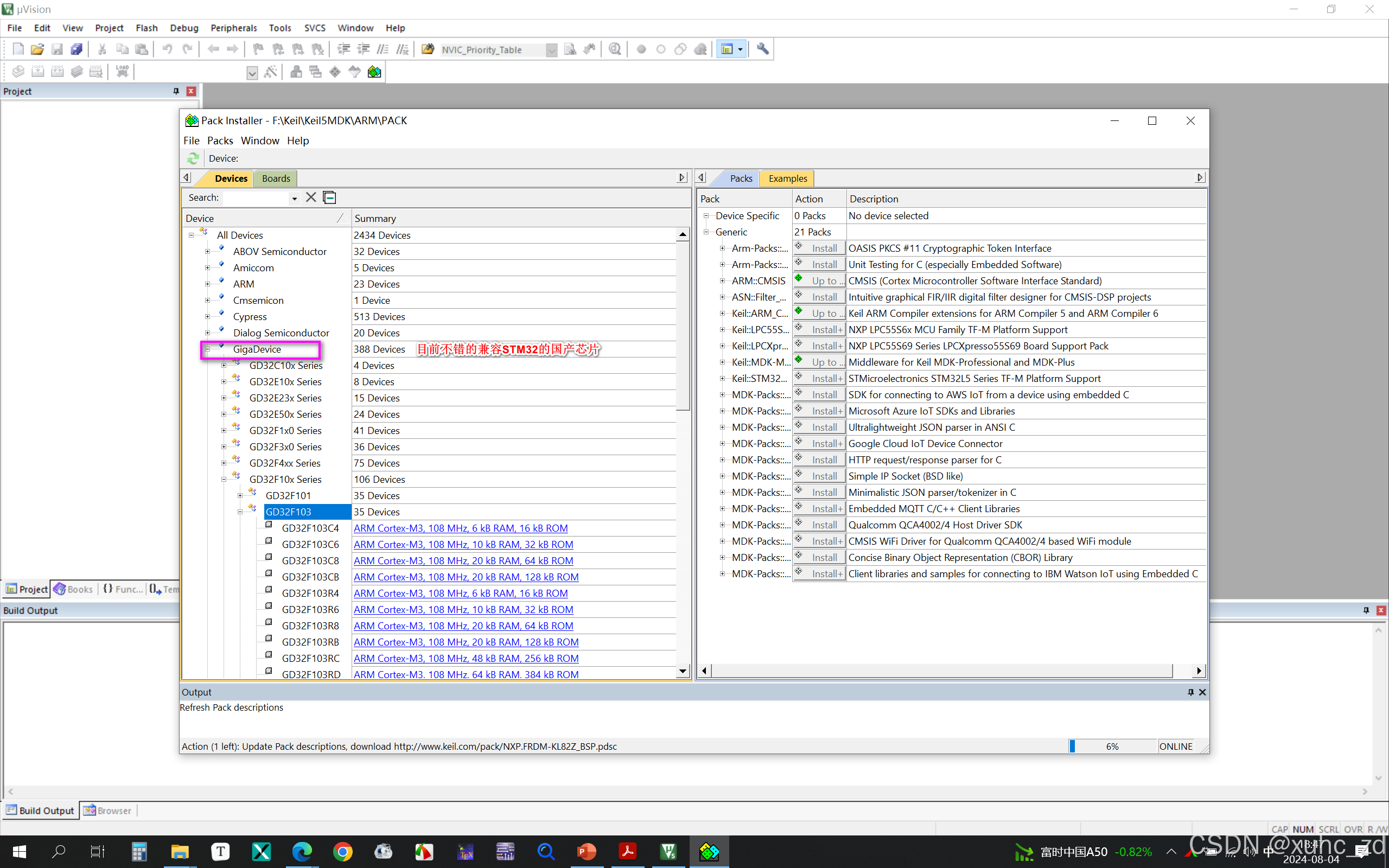Image resolution: width=1389 pixels, height=868 pixels.
Task: Click the Packs pane horizontal scrollbar
Action: click(941, 671)
